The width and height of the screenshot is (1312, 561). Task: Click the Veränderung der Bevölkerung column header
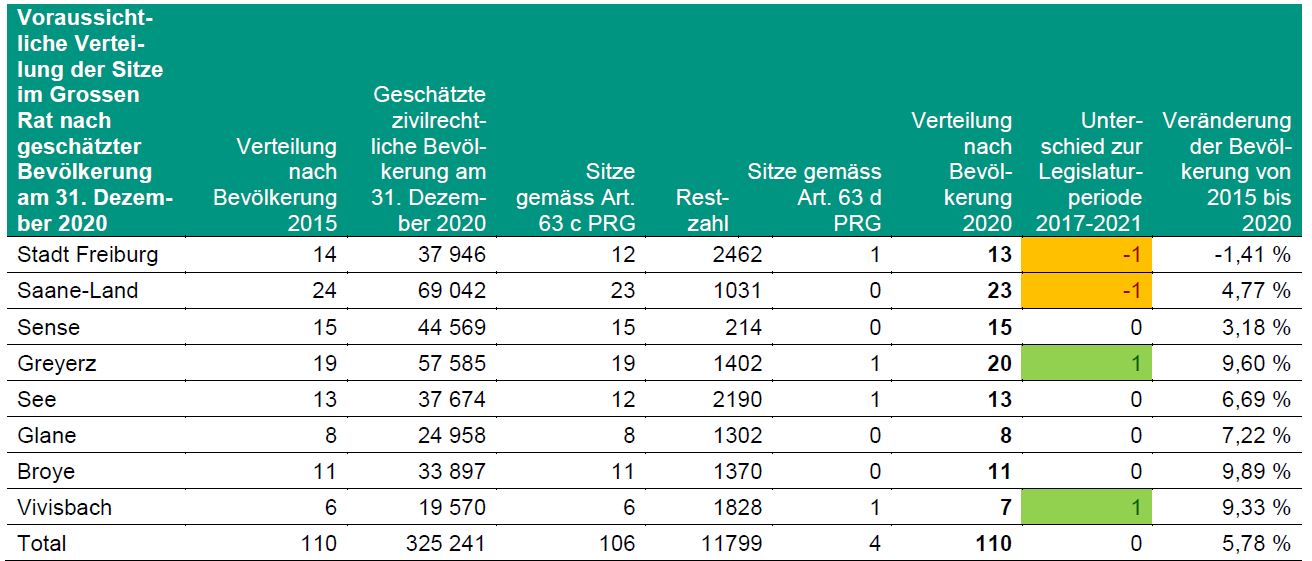[x=1227, y=171]
